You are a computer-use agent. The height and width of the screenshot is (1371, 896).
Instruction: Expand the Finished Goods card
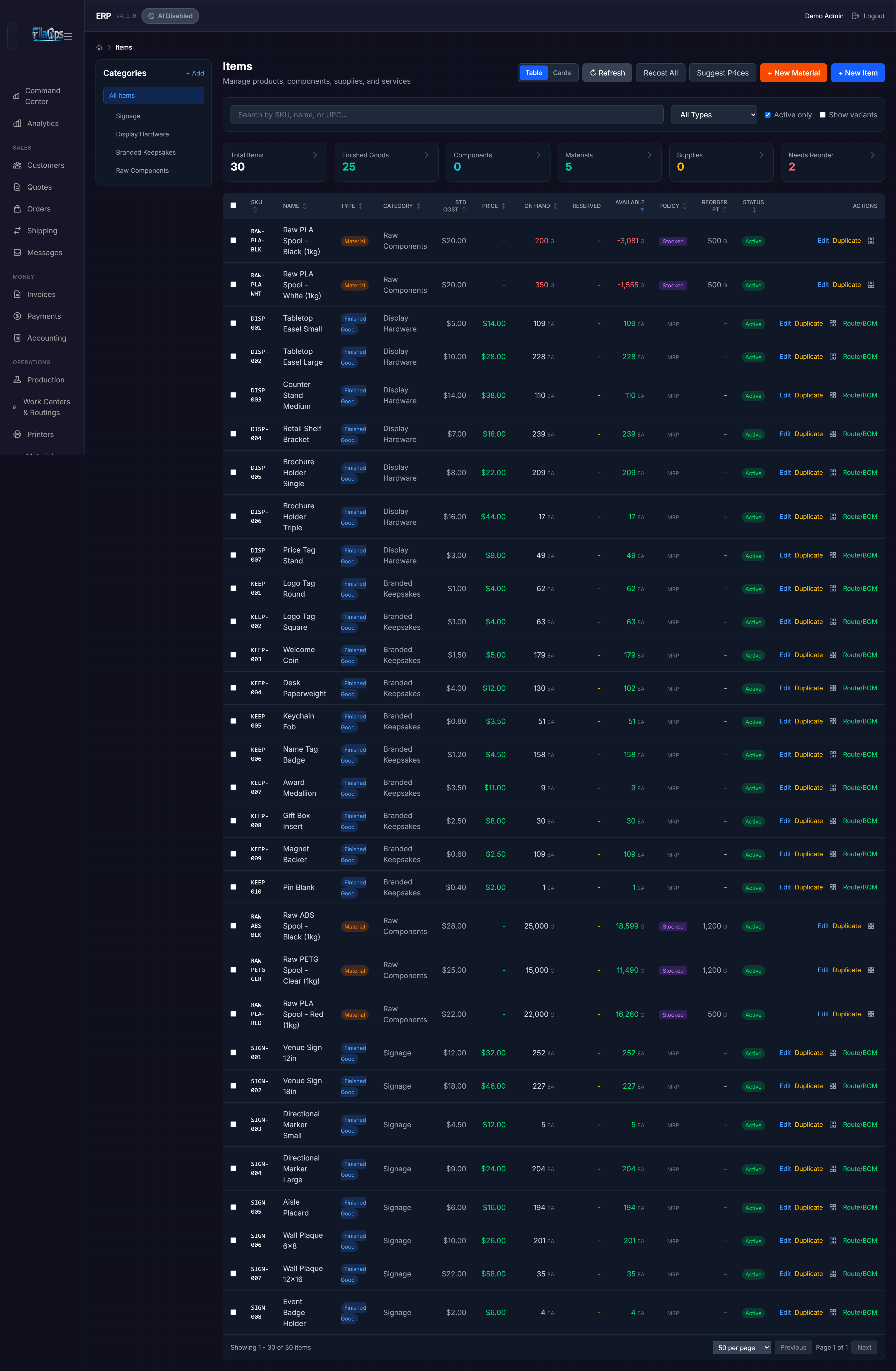click(x=386, y=162)
